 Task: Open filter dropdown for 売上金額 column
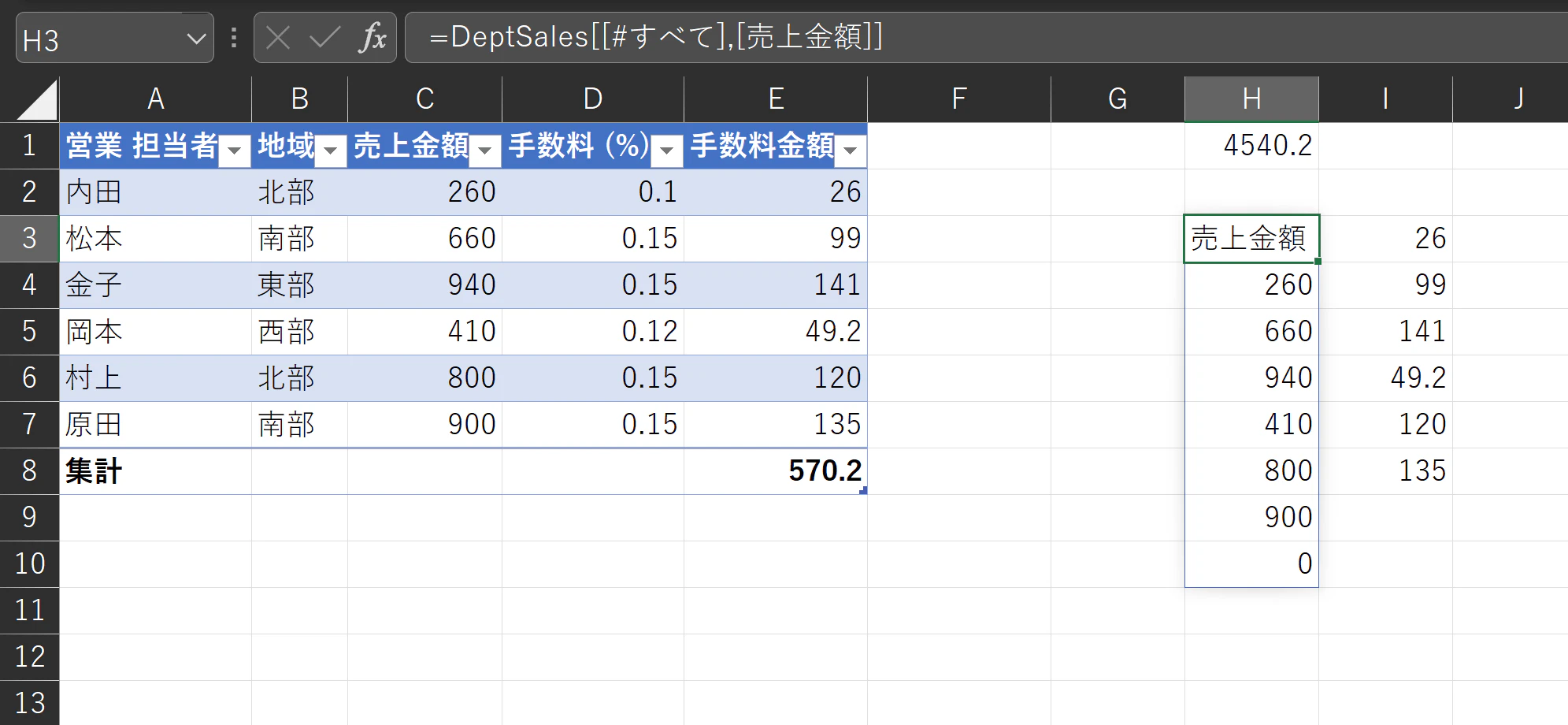pos(485,150)
